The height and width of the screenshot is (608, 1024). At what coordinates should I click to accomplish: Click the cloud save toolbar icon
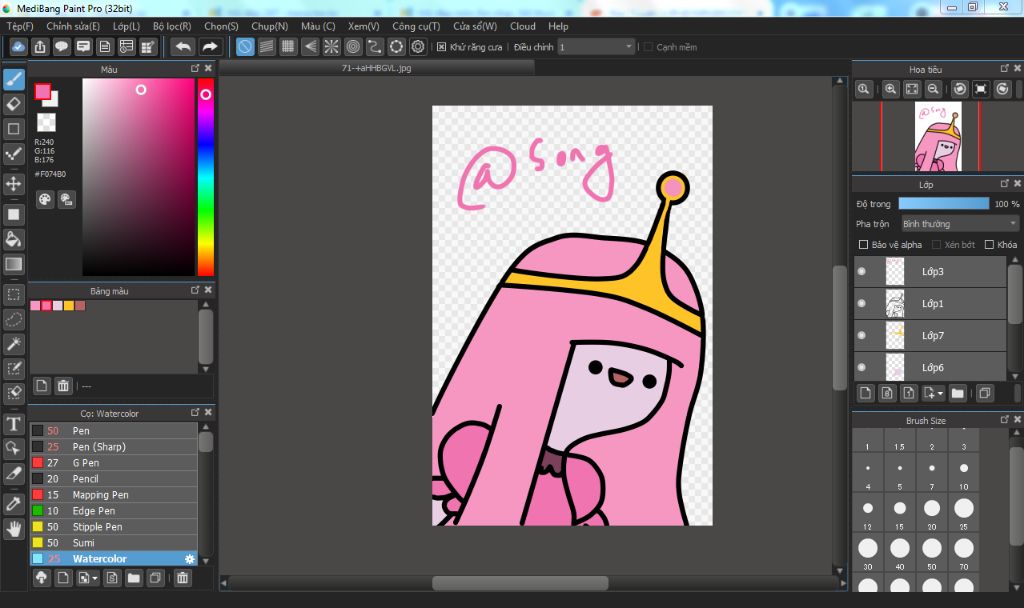coord(18,47)
